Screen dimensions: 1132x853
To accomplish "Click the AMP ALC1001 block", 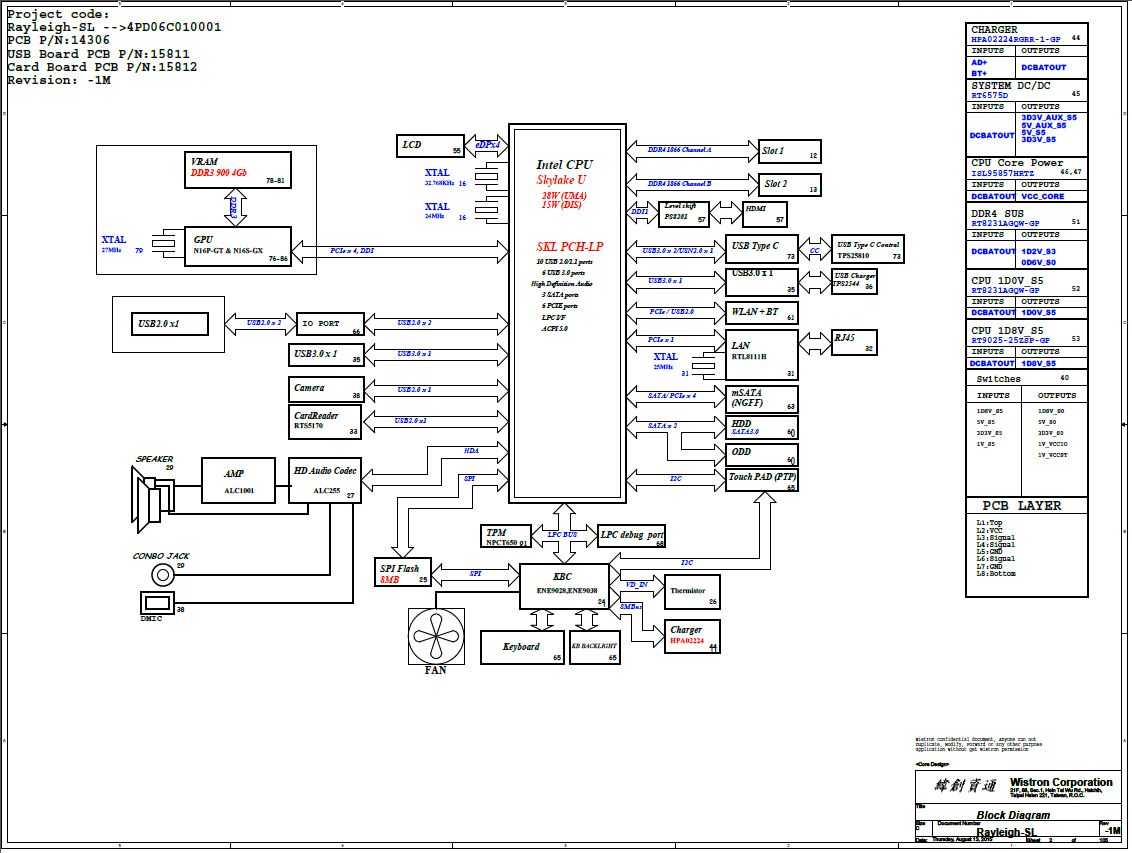I will 238,481.
